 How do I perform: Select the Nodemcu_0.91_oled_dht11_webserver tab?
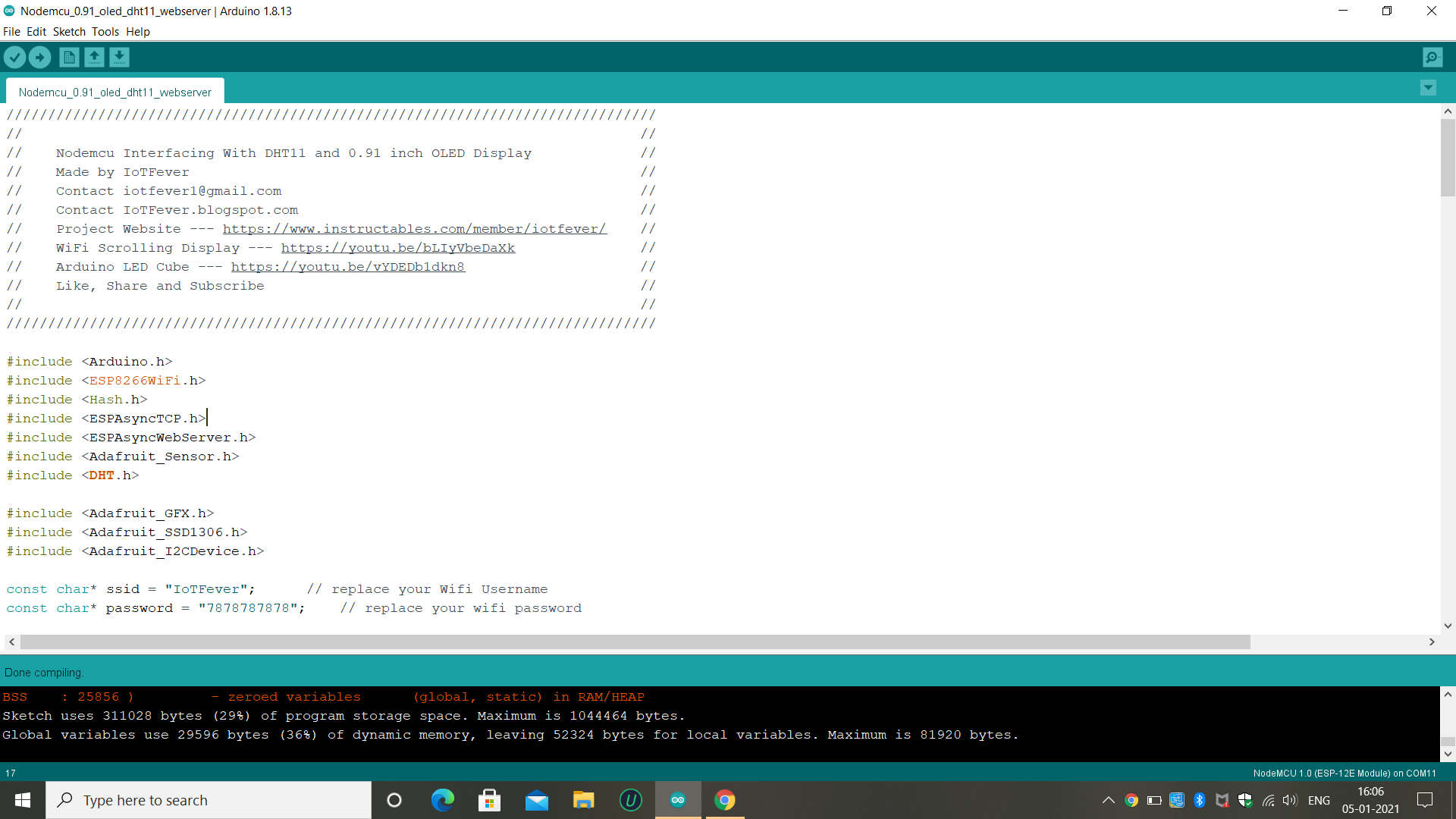pyautogui.click(x=115, y=92)
